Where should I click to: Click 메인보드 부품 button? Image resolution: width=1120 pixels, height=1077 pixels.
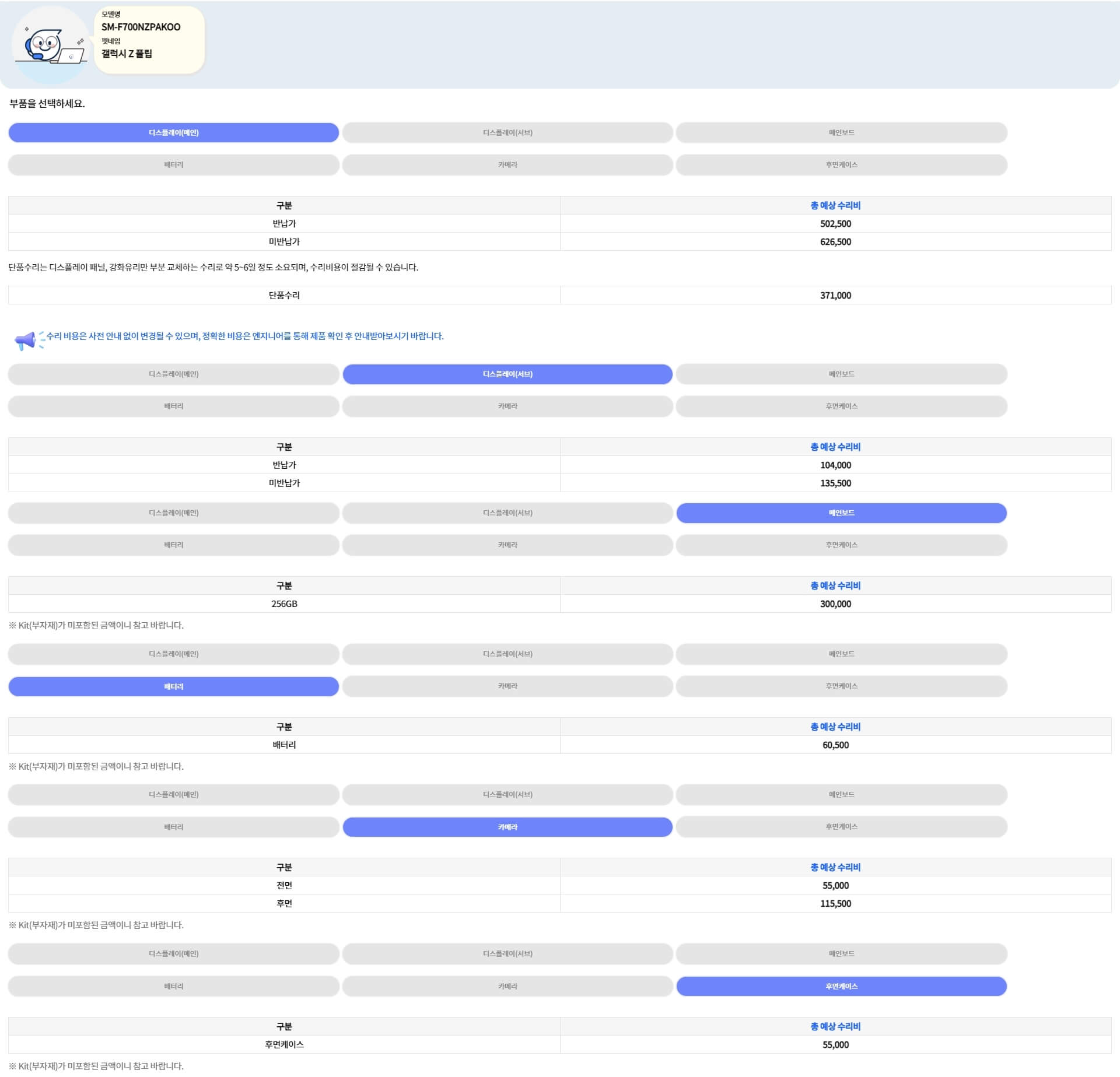click(x=840, y=131)
